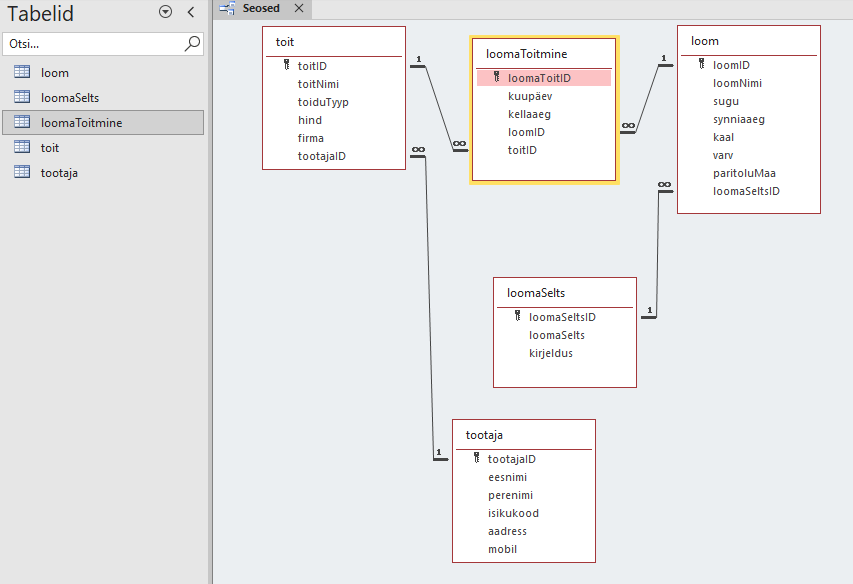The image size is (853, 584).
Task: Close the Seosed tab
Action: 299,8
